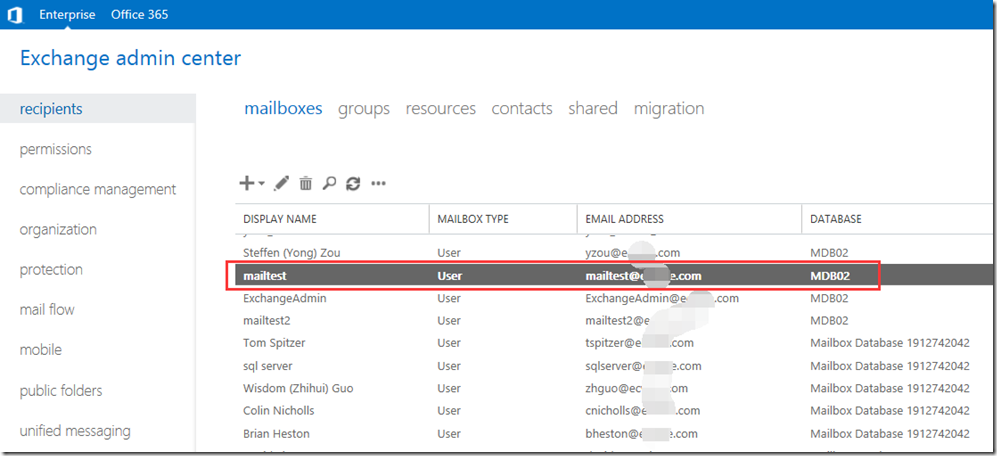Select the ExchangeAdmin mailbox row
Viewport: 997px width, 456px height.
click(613, 298)
